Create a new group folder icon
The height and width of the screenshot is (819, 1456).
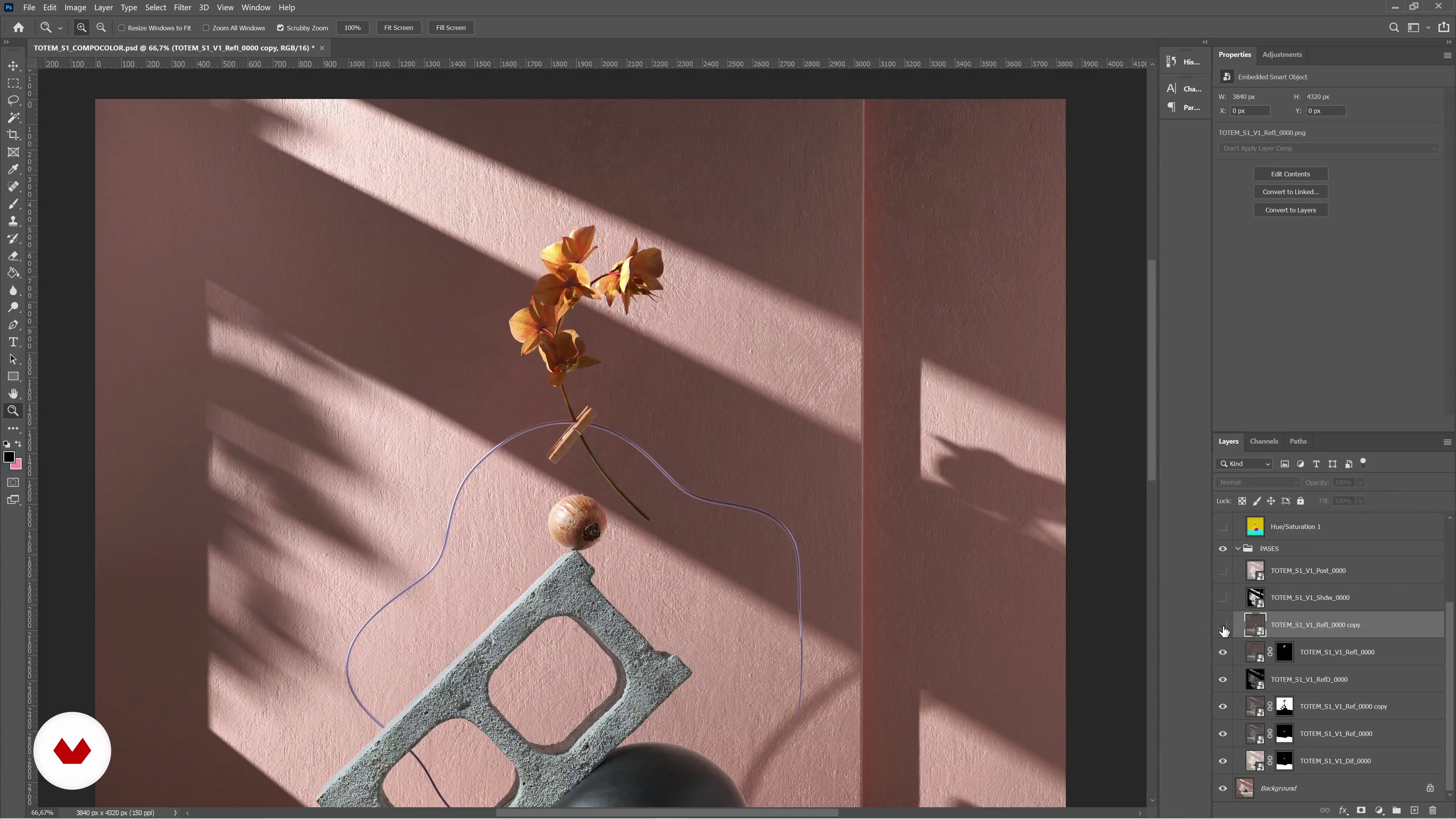coord(1396,811)
